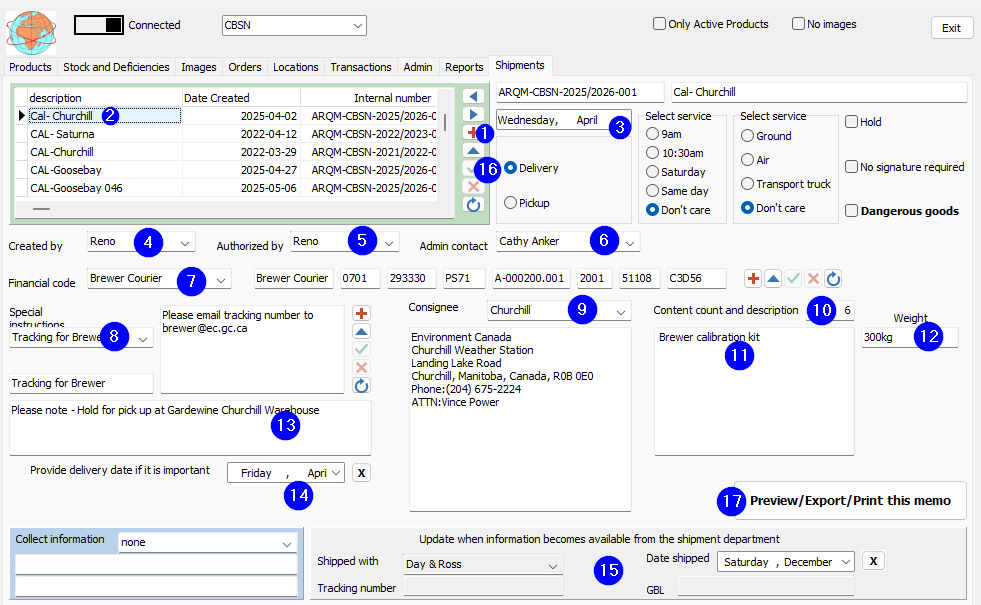Add a new special instruction
The width and height of the screenshot is (981, 605).
click(x=361, y=313)
